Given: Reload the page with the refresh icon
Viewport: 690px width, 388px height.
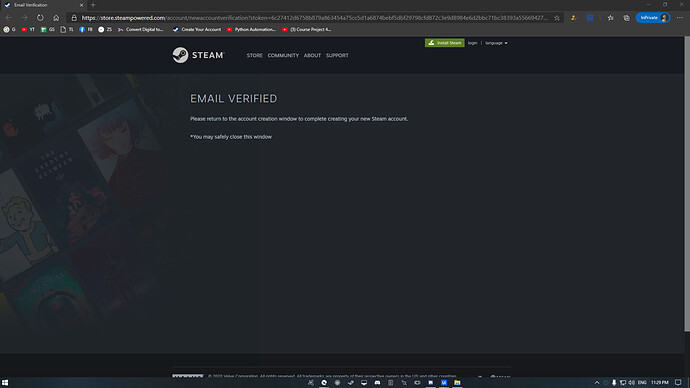Looking at the screenshot, I should pyautogui.click(x=40, y=18).
